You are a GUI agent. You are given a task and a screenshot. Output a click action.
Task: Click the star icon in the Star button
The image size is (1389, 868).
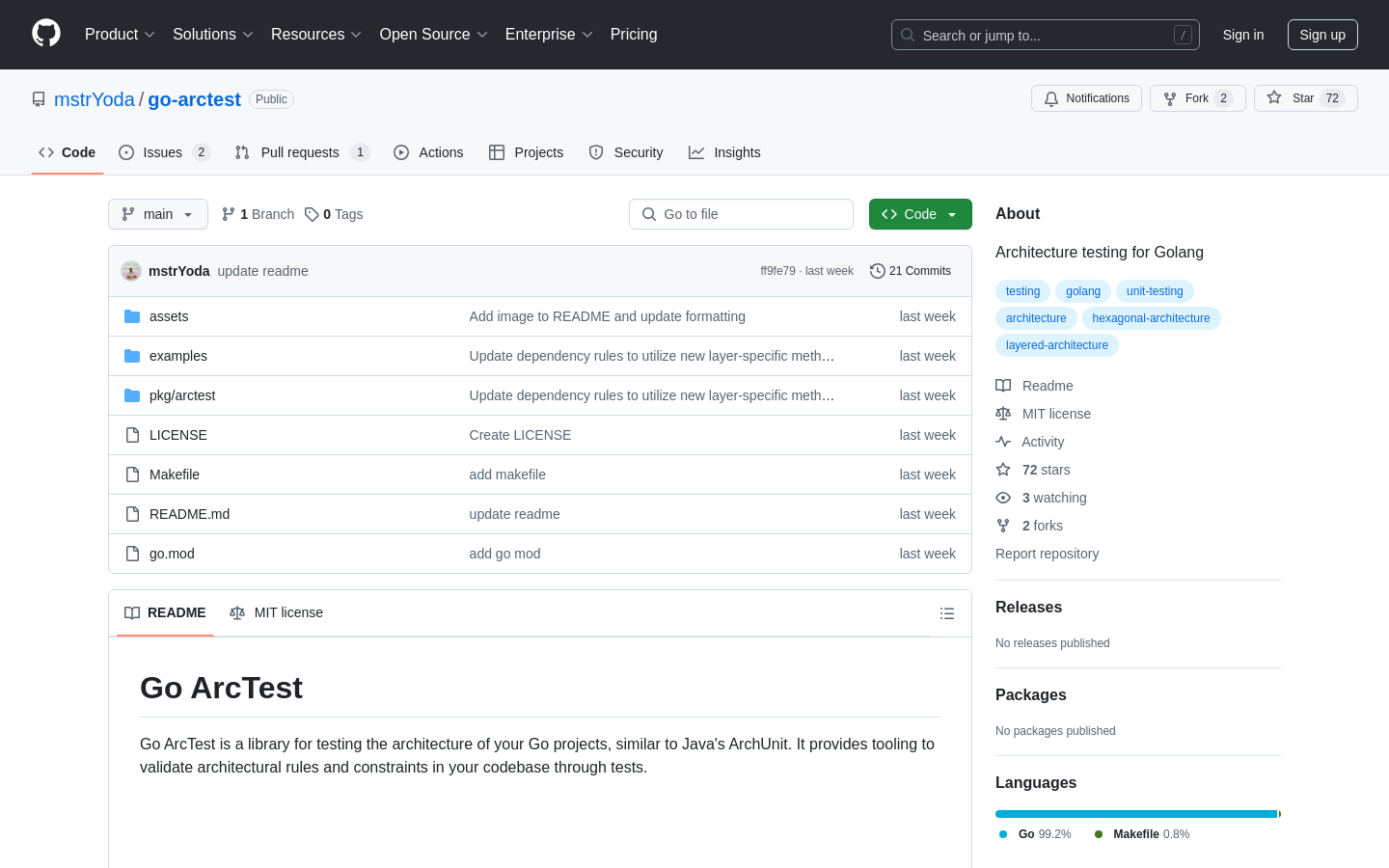(1274, 97)
